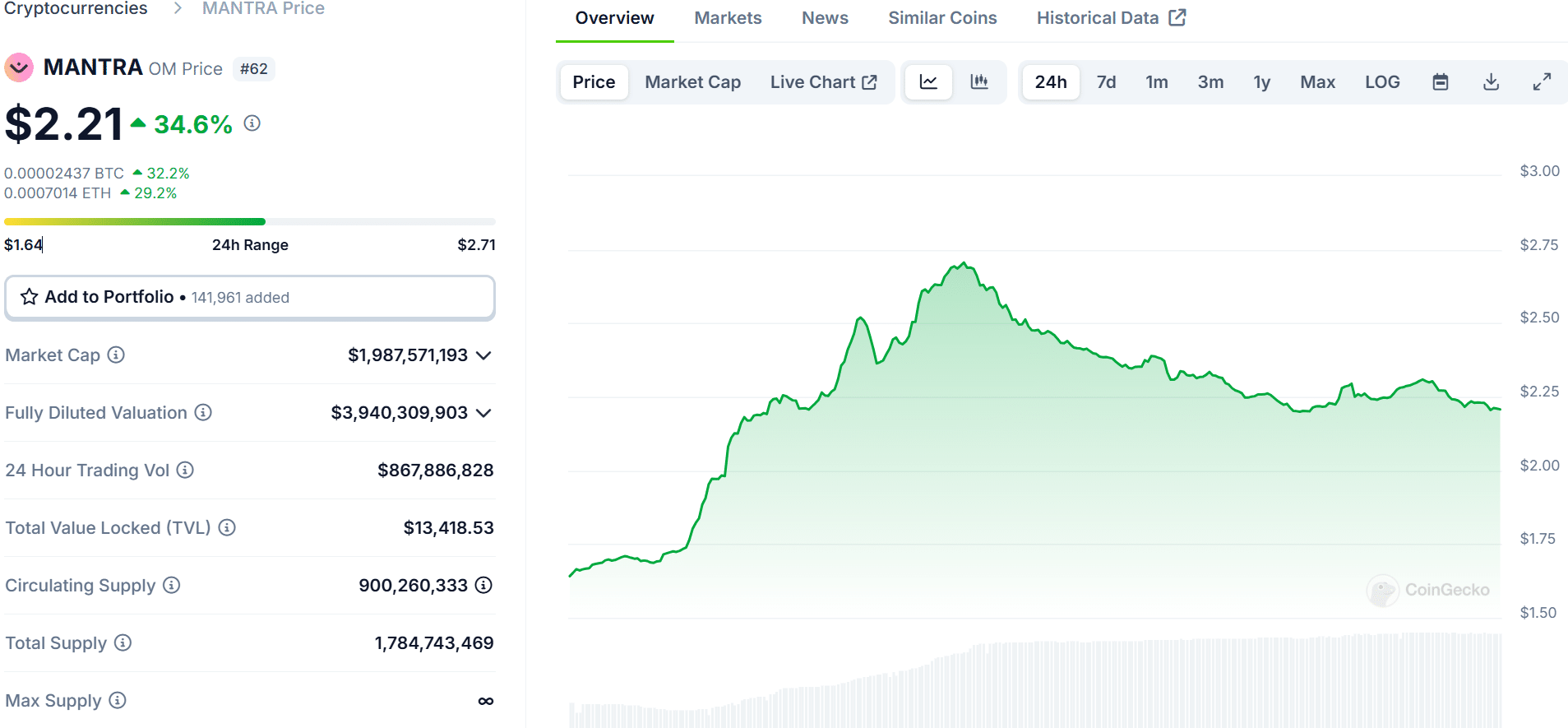Show Total Supply info icon
This screenshot has height=728, width=1568.
123,642
